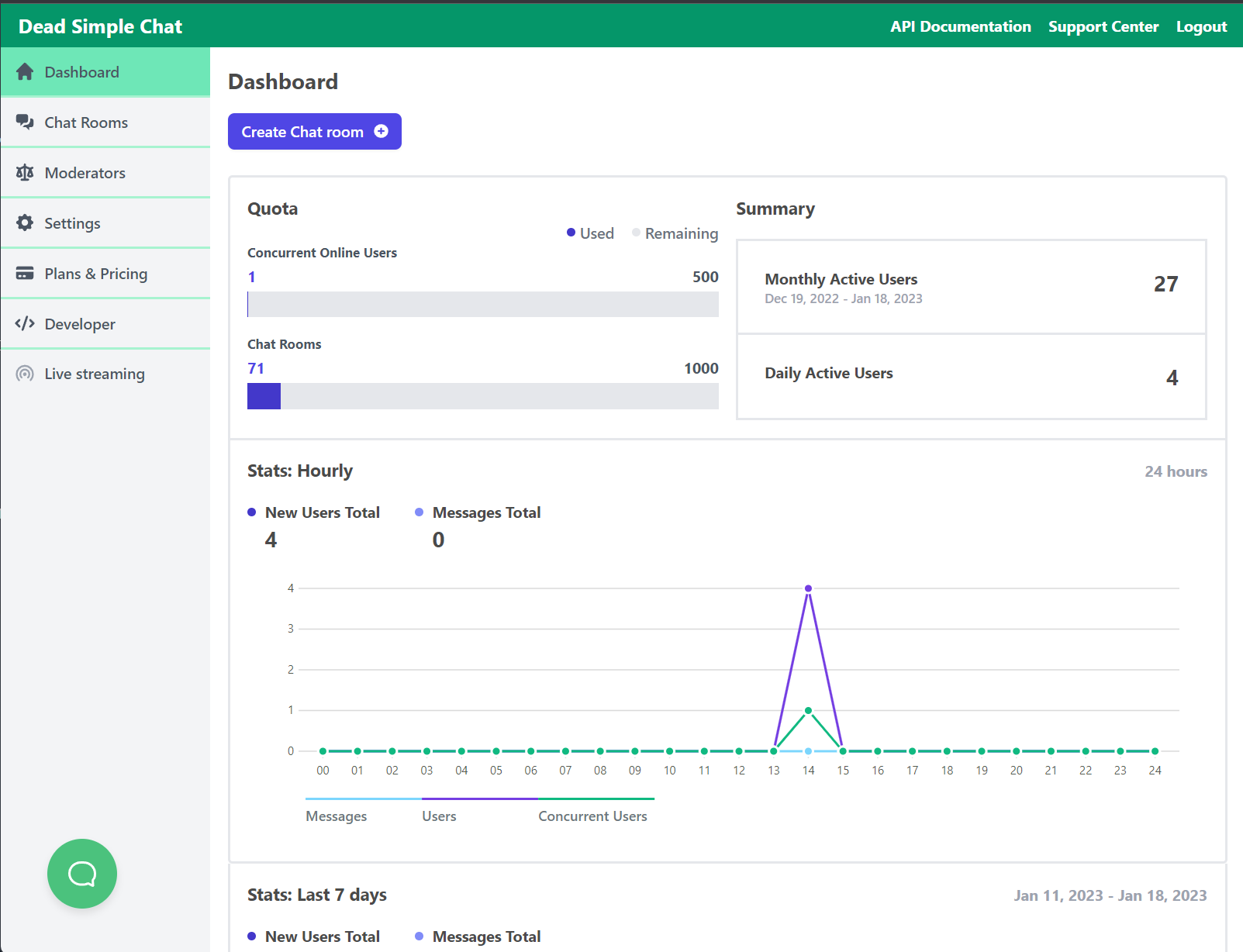Viewport: 1243px width, 952px height.
Task: Open the green chat support widget
Action: coord(82,874)
